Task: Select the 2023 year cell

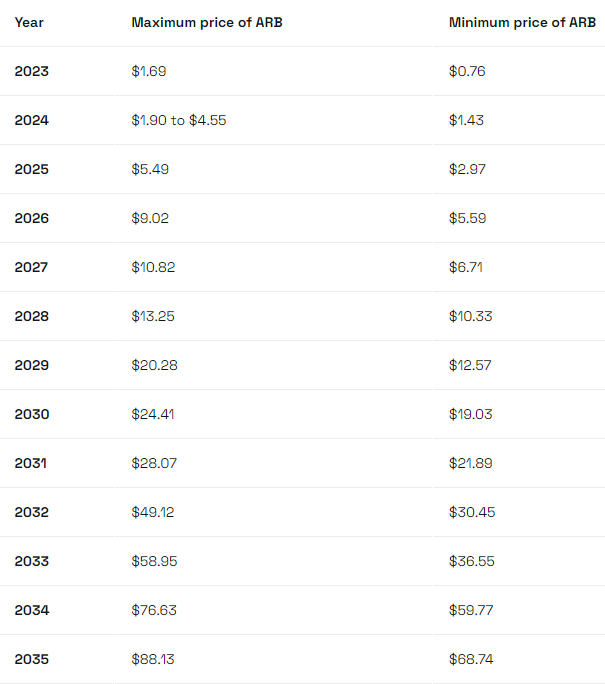Action: (31, 71)
